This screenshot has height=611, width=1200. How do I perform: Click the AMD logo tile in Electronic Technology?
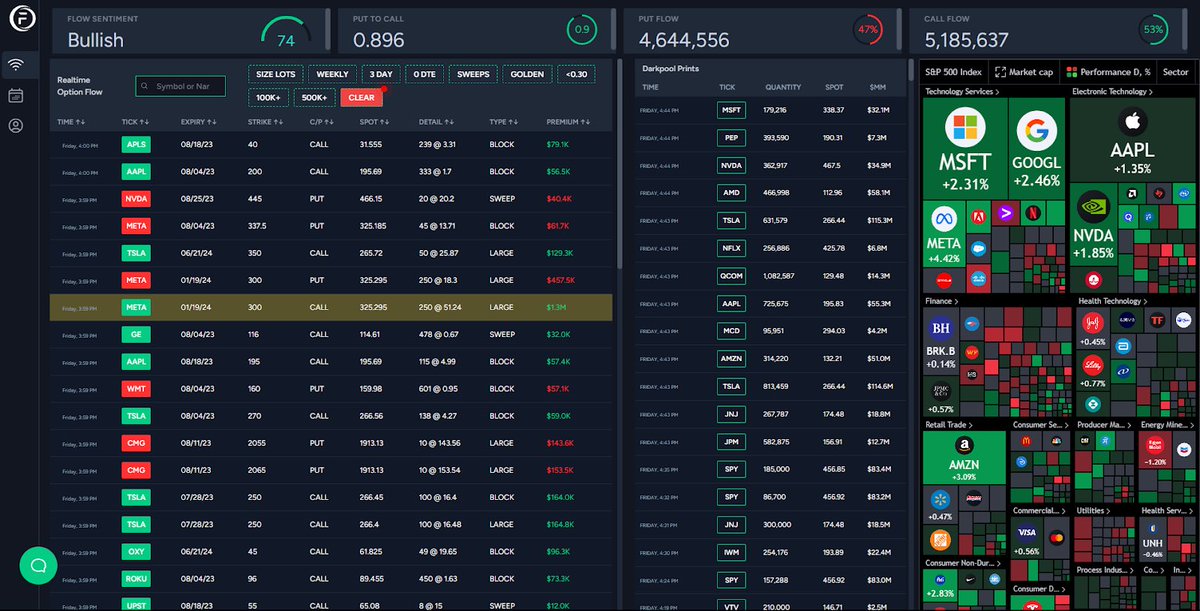[x=1134, y=193]
